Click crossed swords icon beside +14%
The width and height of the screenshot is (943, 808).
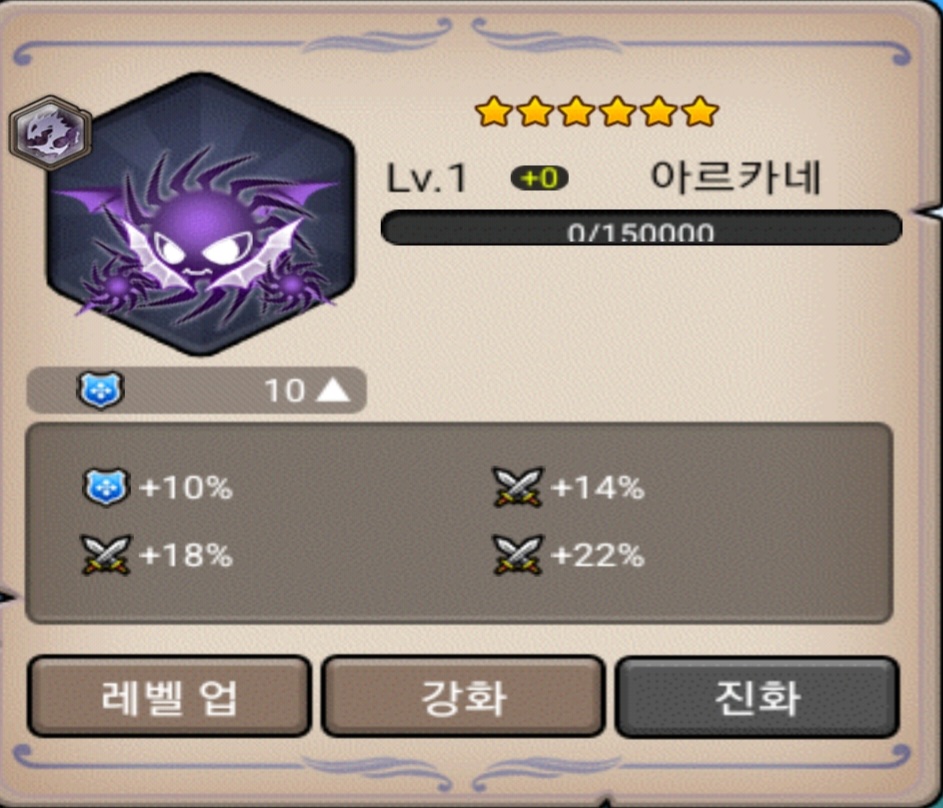(x=518, y=487)
